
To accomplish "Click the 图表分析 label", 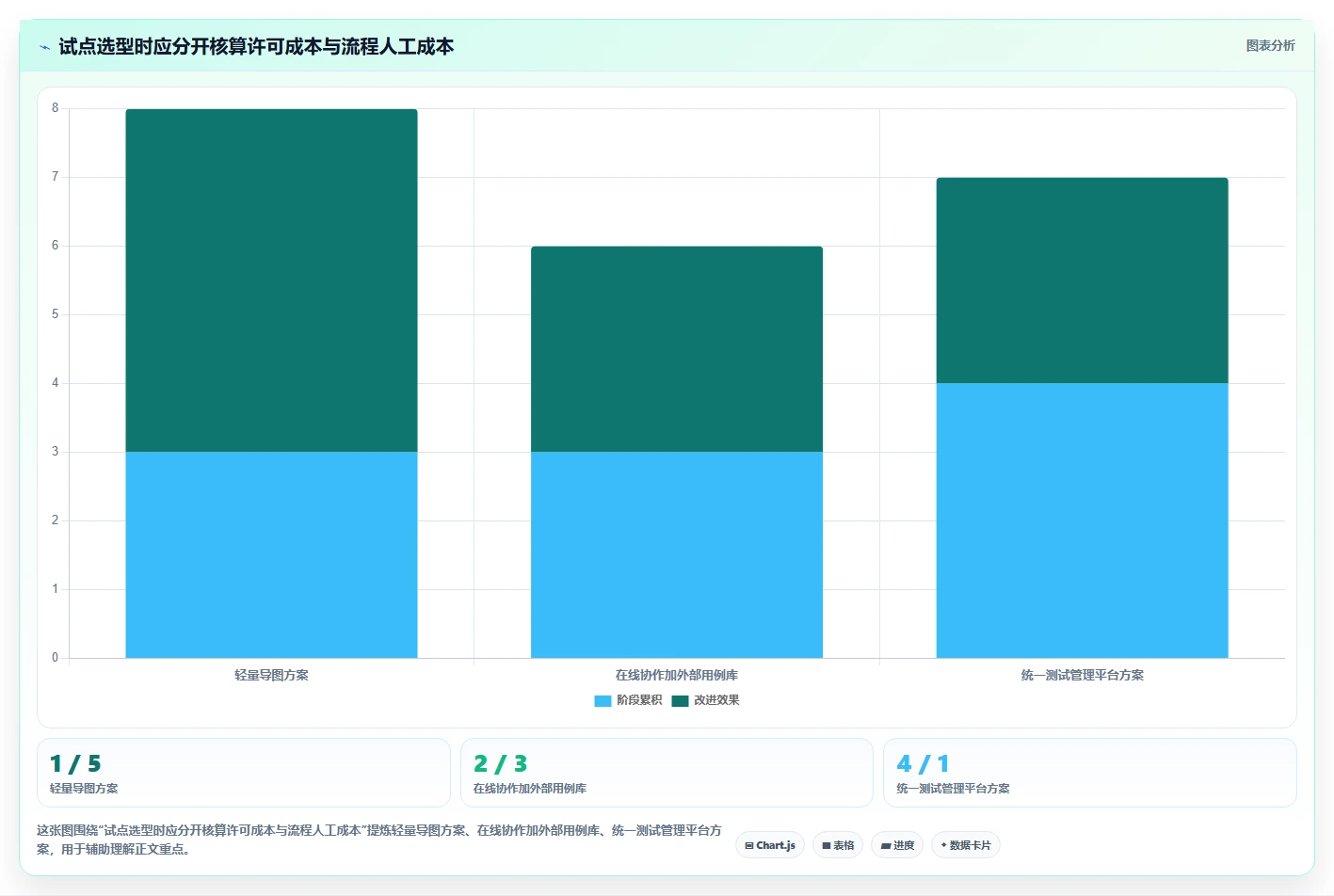I will click(x=1270, y=45).
